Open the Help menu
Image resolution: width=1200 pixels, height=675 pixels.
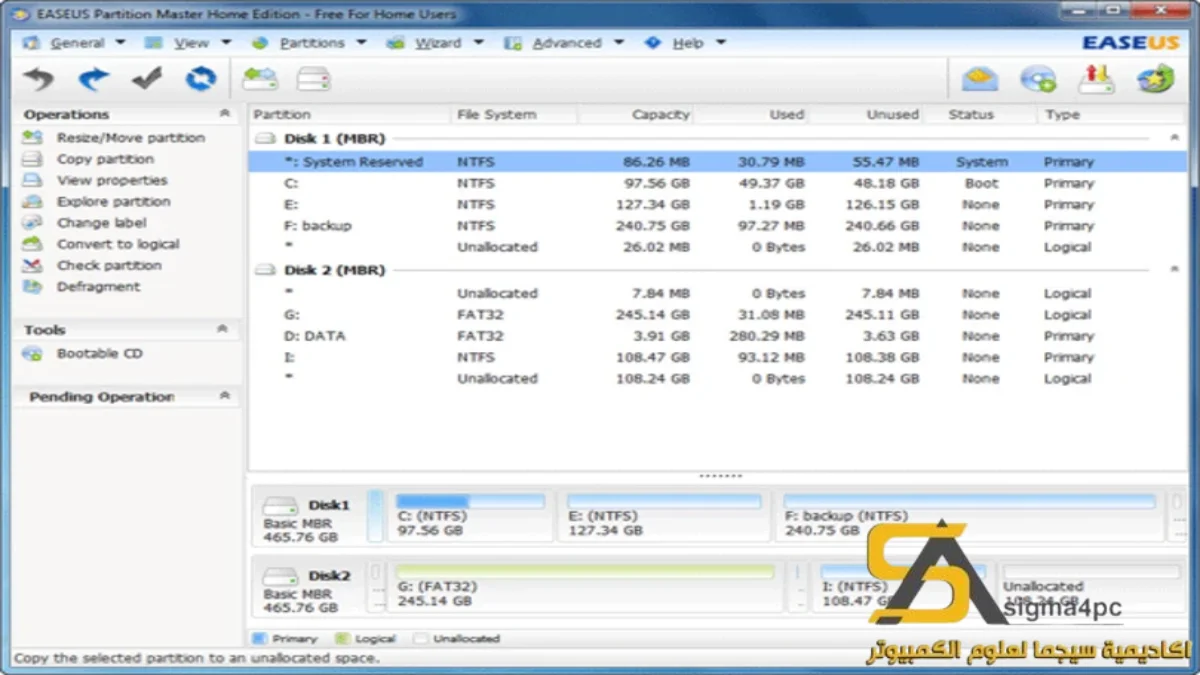pos(686,43)
